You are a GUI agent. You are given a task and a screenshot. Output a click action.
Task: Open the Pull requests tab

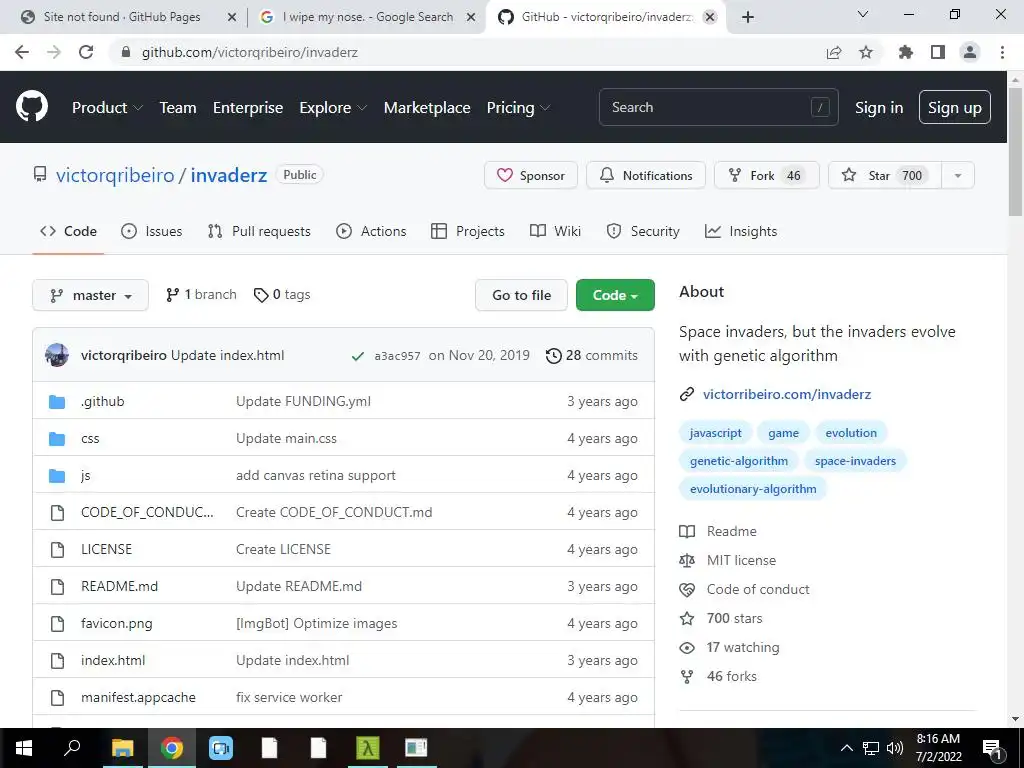coord(259,231)
